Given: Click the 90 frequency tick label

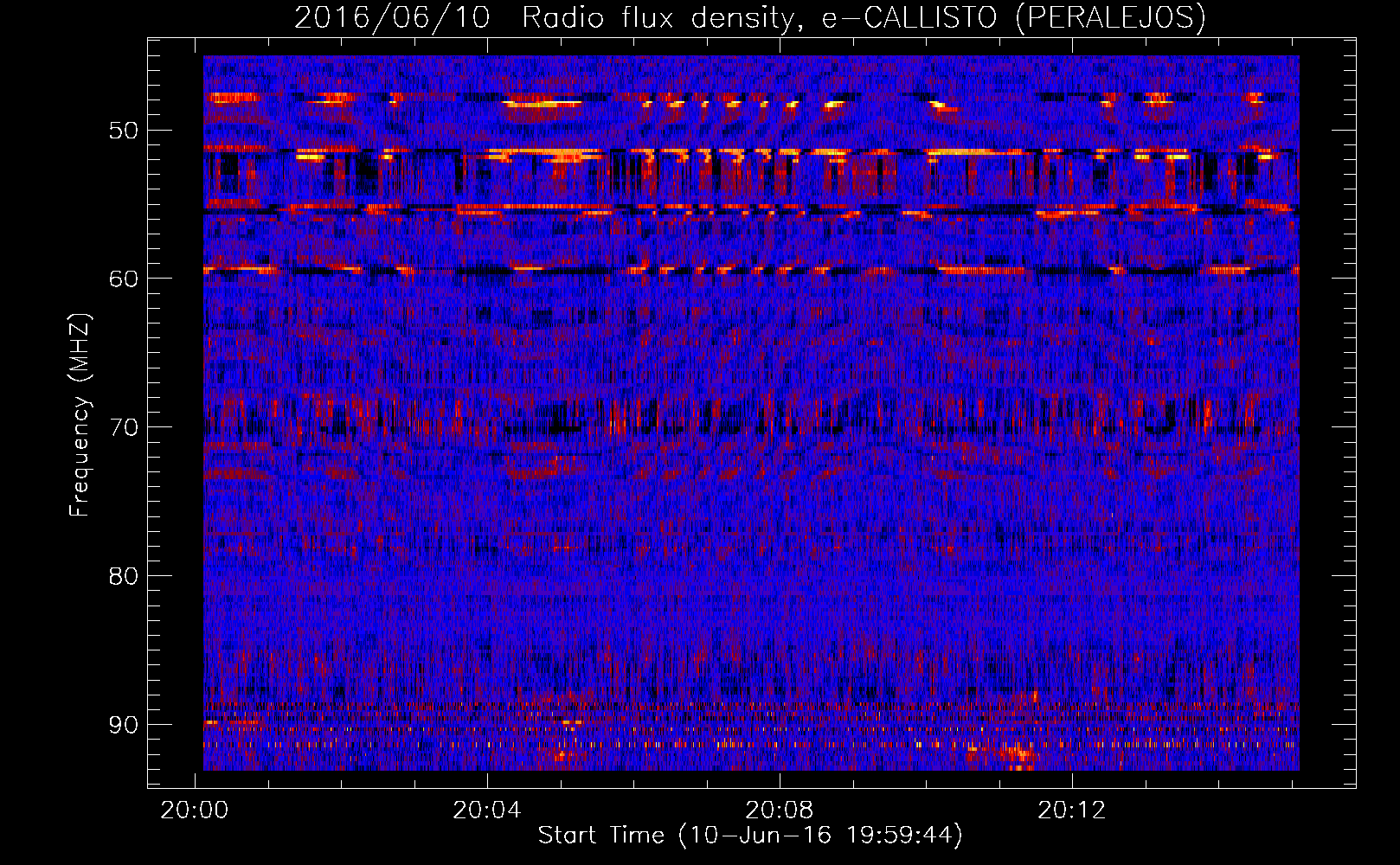Looking at the screenshot, I should [x=123, y=725].
